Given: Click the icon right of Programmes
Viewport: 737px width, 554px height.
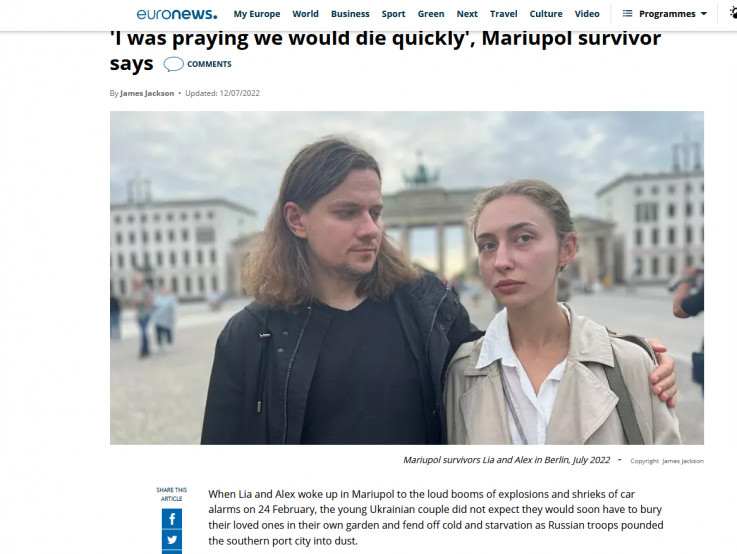Looking at the screenshot, I should click(733, 13).
